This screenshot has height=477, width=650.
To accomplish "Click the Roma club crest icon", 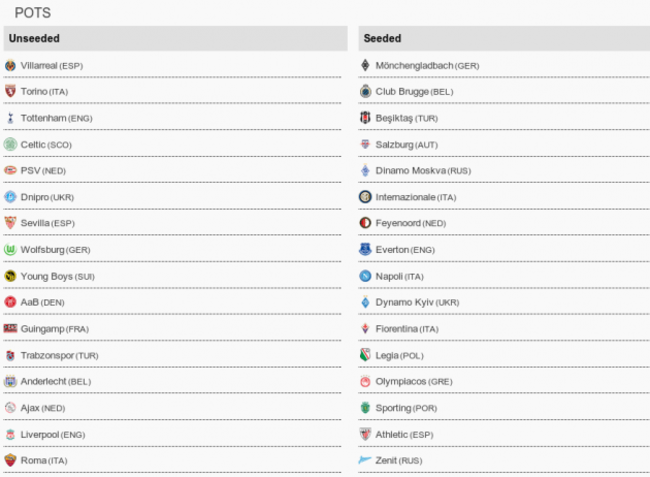I will (x=10, y=461).
